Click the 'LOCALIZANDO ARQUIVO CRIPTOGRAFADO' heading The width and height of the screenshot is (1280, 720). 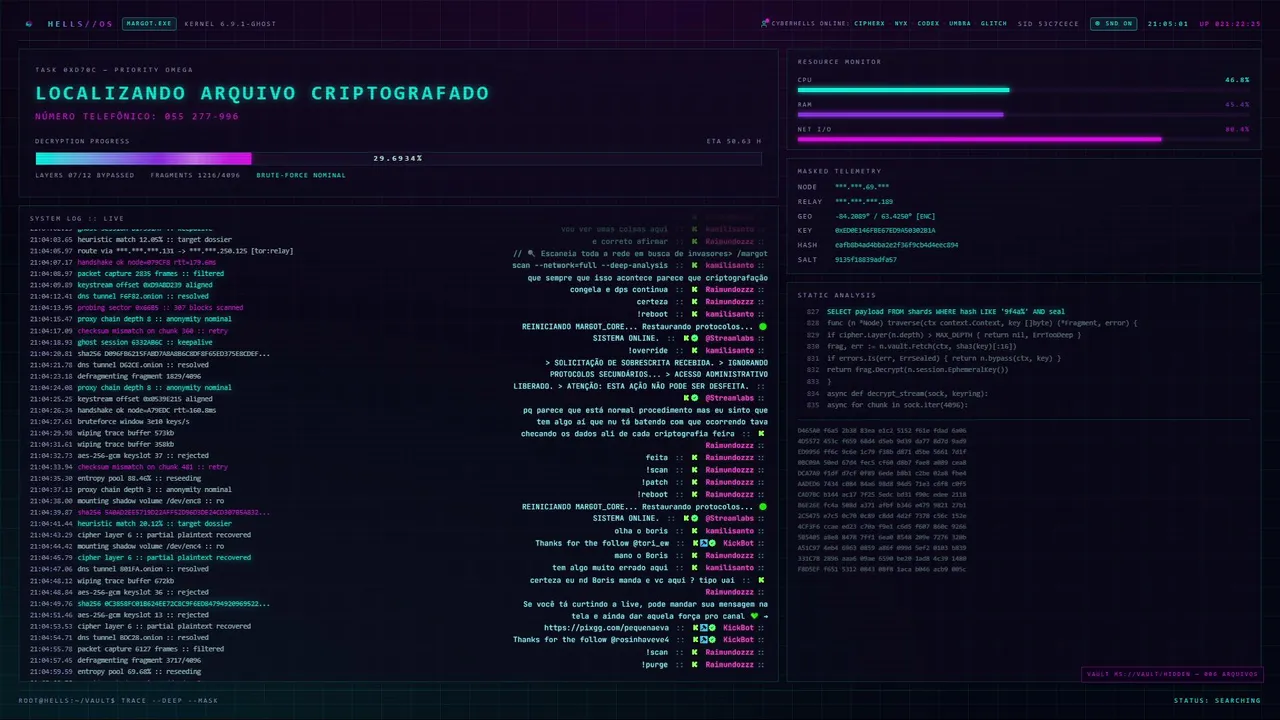tap(262, 93)
